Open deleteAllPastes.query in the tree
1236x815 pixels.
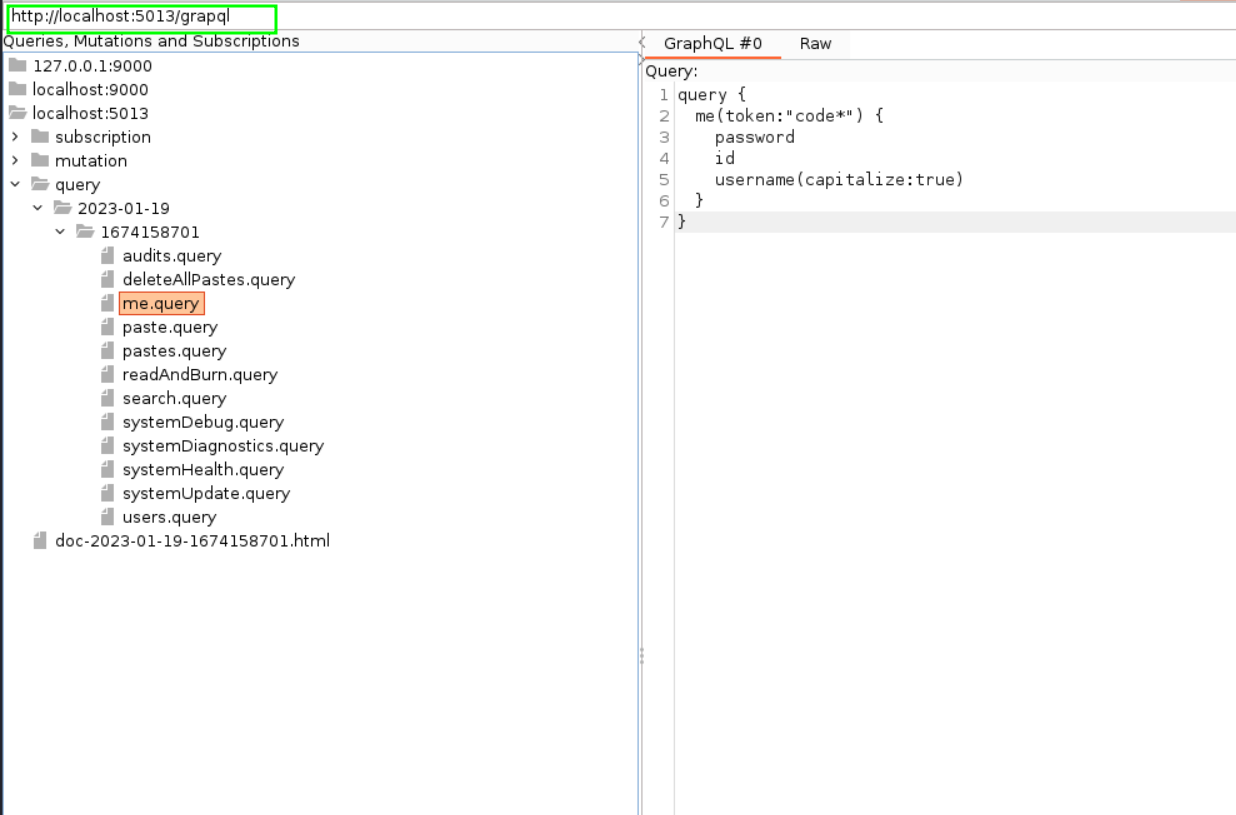208,280
